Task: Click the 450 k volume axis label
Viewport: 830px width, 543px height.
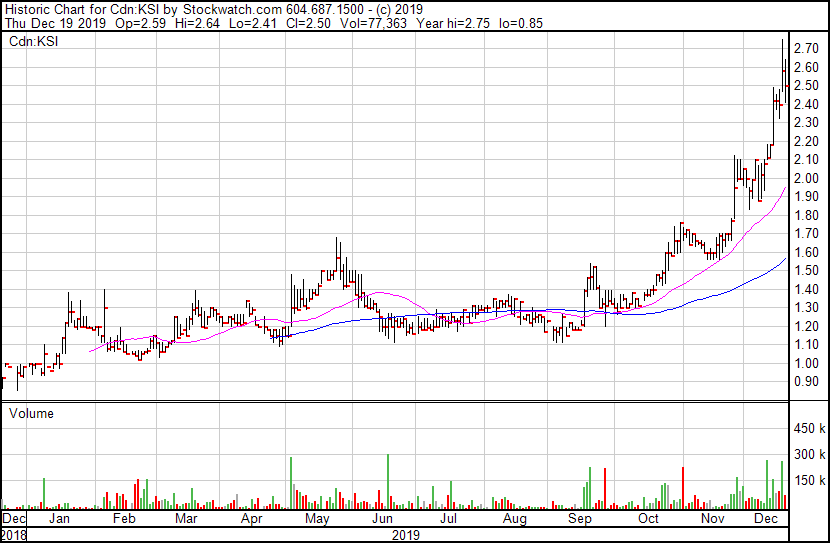Action: [810, 429]
